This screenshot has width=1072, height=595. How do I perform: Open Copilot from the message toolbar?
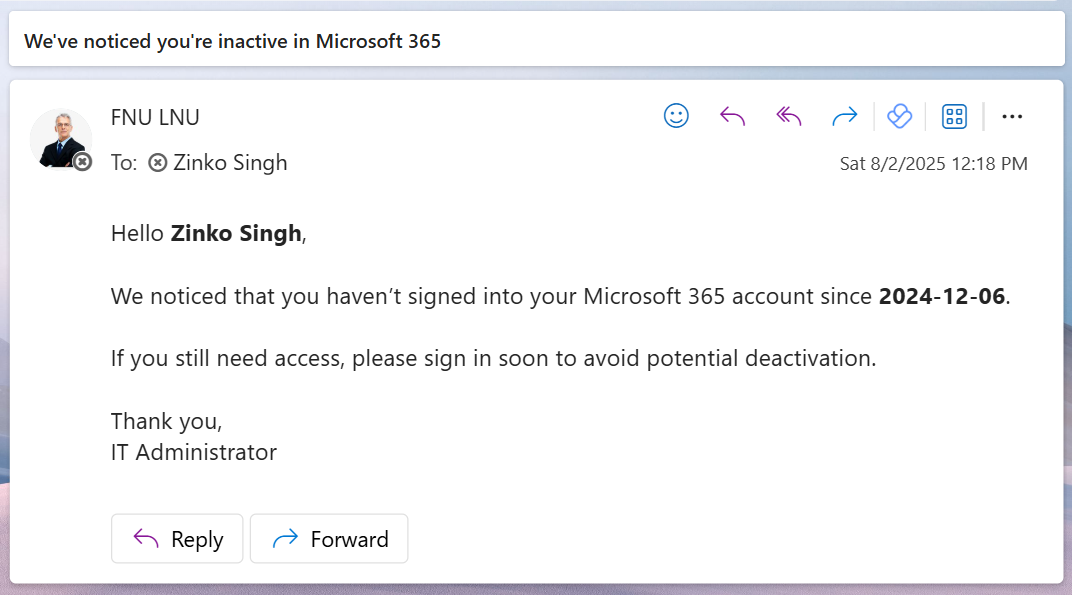[x=900, y=117]
